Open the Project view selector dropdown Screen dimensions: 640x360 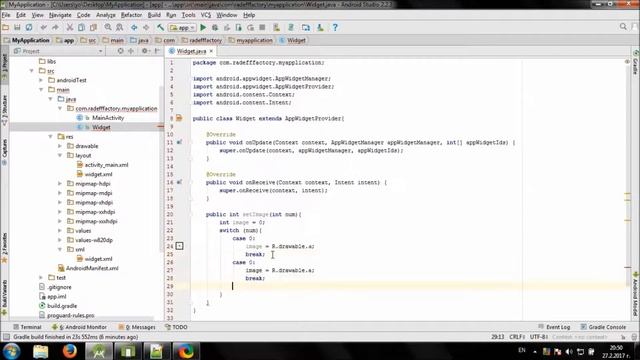[x=58, y=51]
